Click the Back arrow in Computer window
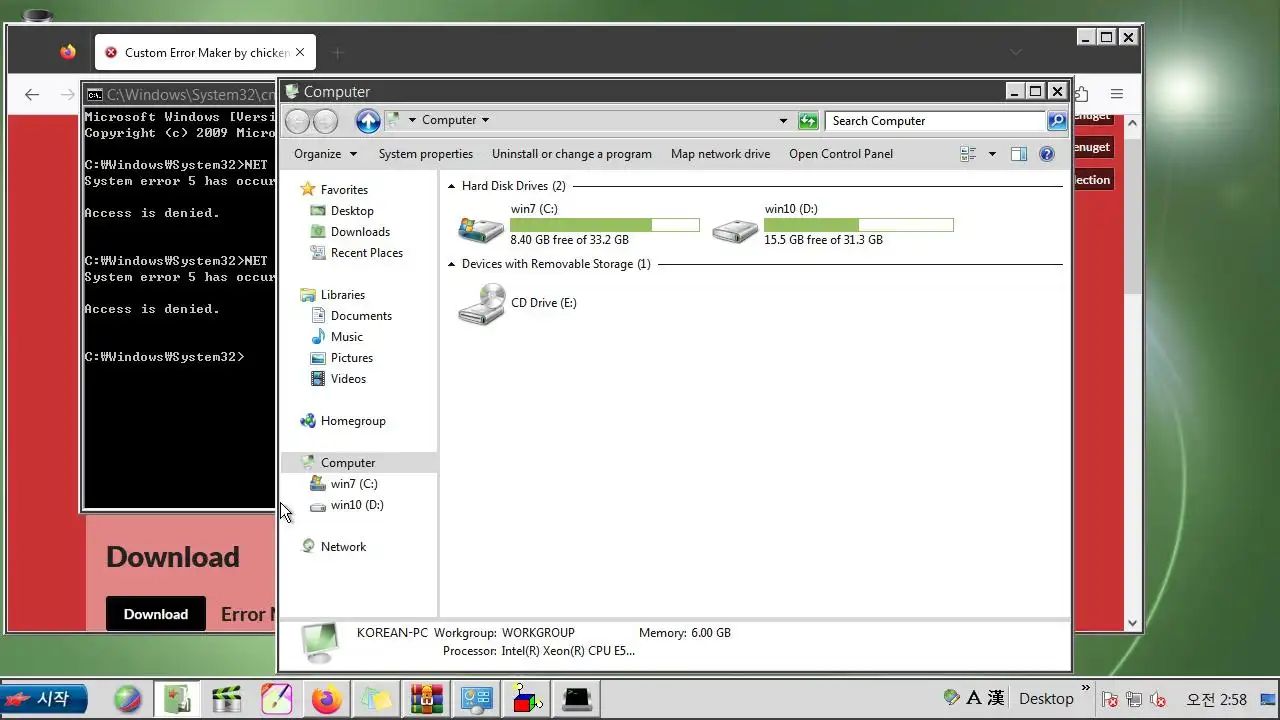This screenshot has height=720, width=1280. coord(297,121)
